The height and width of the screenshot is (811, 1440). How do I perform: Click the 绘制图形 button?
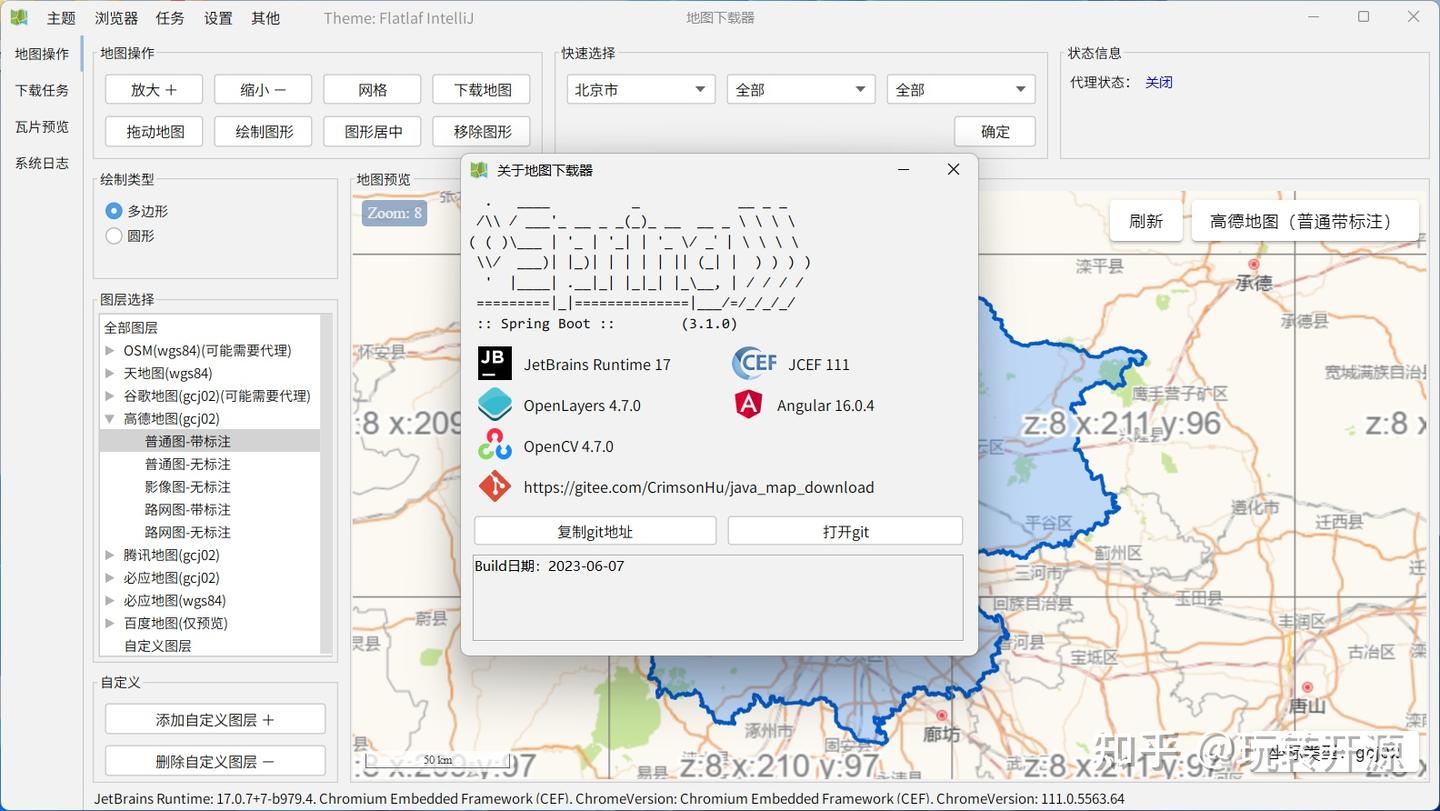263,131
